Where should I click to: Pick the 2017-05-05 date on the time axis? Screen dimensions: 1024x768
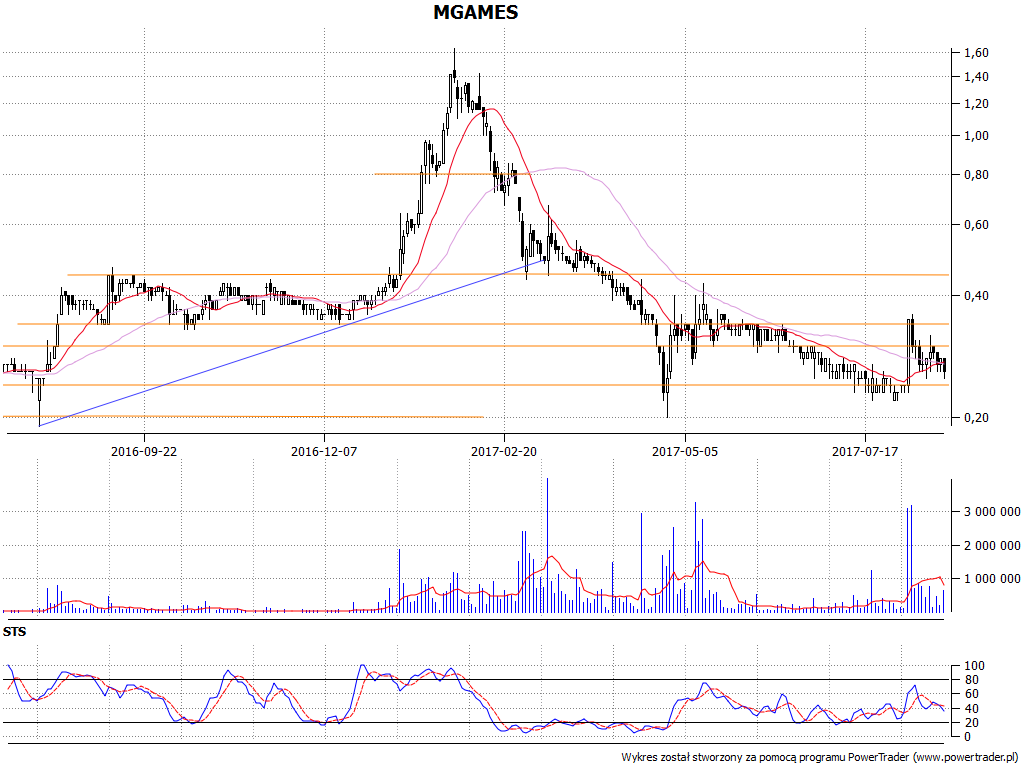pos(685,452)
